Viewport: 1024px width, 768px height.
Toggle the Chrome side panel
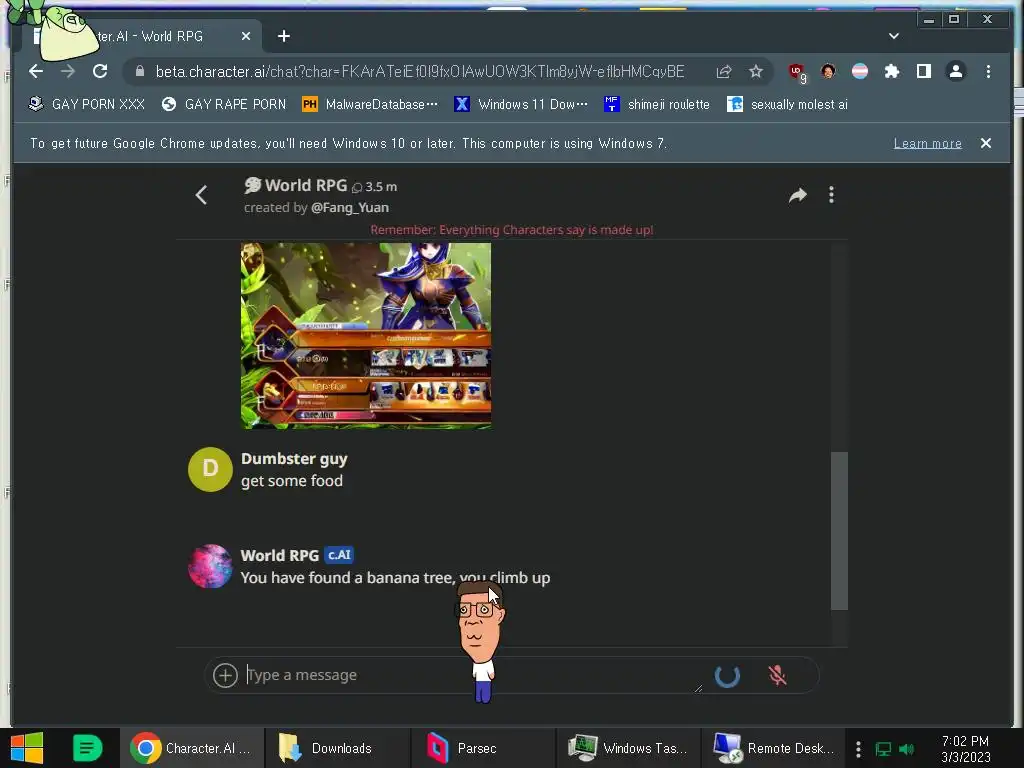tap(923, 71)
